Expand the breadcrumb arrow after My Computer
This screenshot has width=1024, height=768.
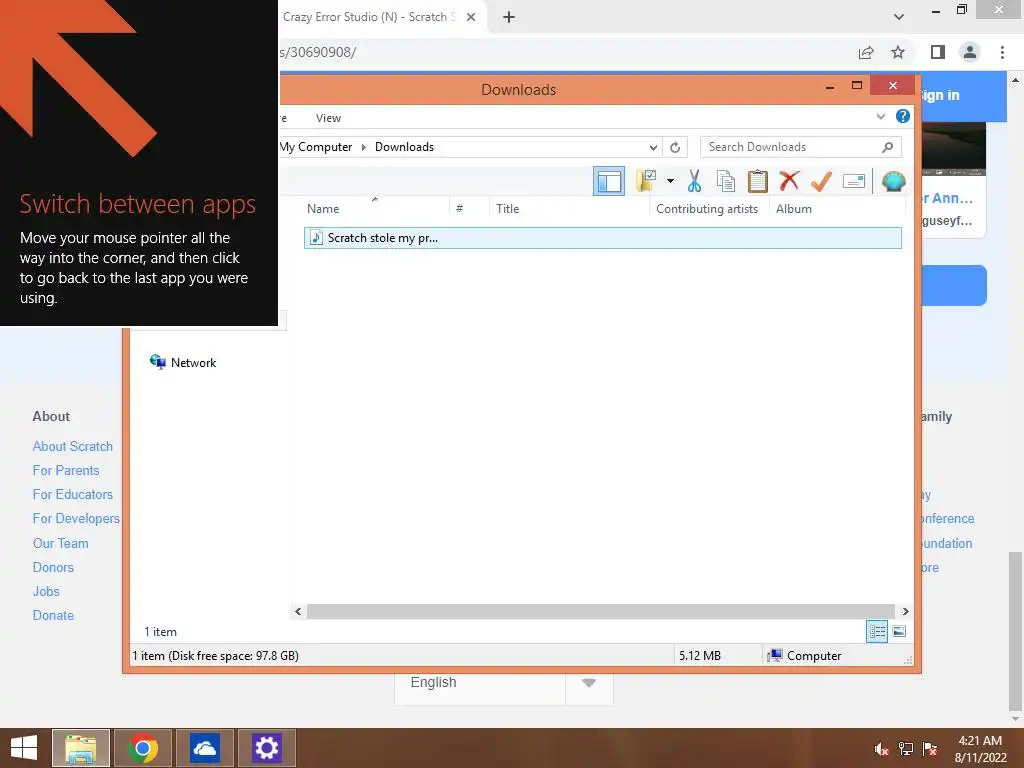(364, 147)
